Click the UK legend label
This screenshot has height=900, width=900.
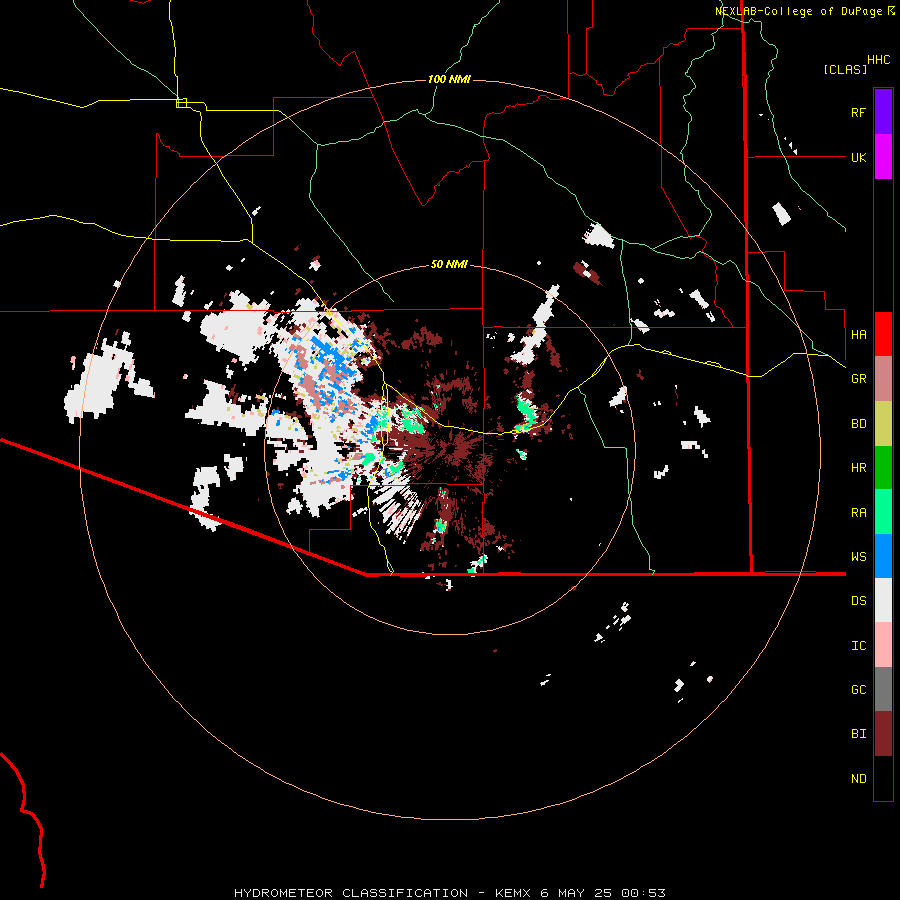[x=858, y=157]
